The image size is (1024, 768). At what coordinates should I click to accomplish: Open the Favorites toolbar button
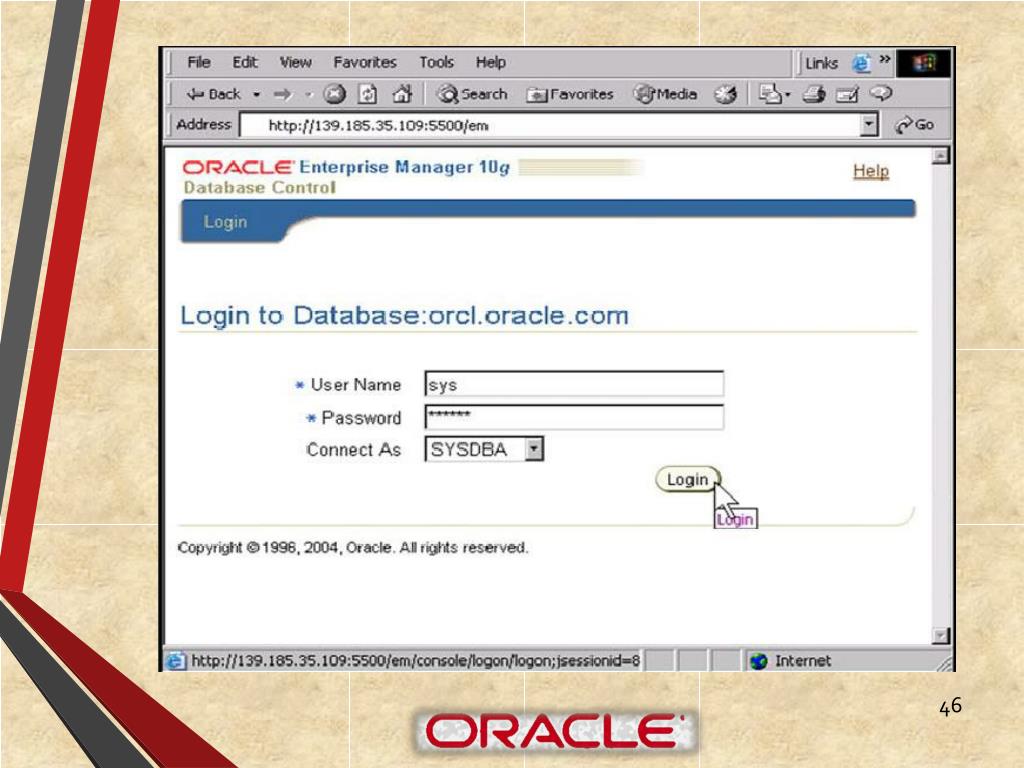570,95
